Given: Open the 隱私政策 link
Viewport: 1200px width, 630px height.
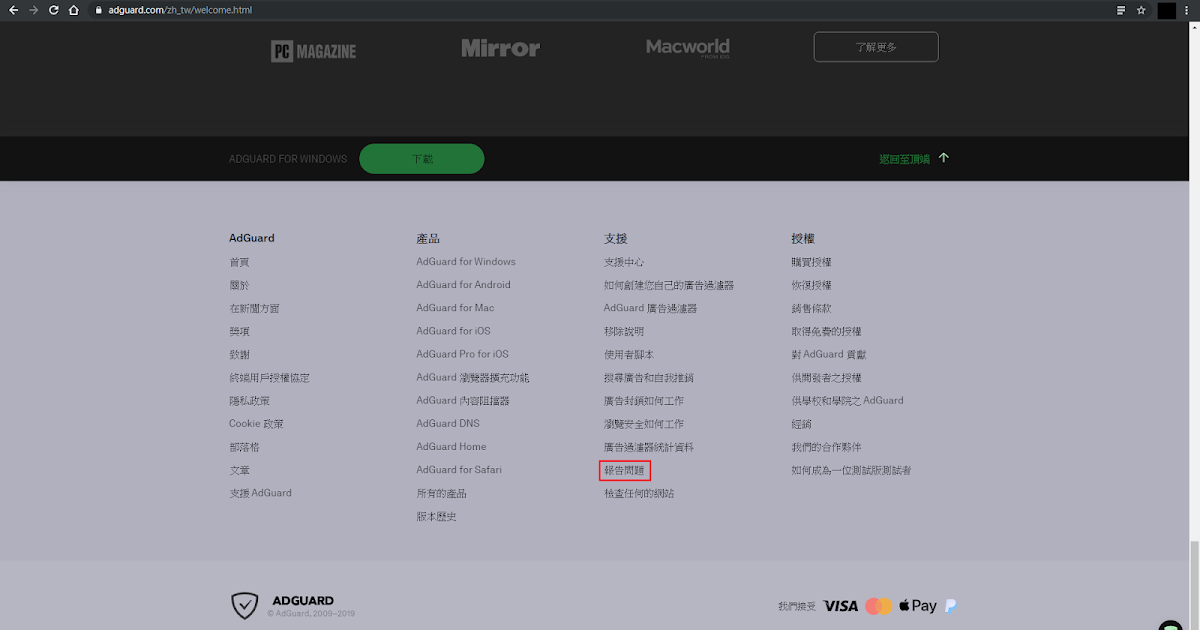Looking at the screenshot, I should [x=249, y=400].
